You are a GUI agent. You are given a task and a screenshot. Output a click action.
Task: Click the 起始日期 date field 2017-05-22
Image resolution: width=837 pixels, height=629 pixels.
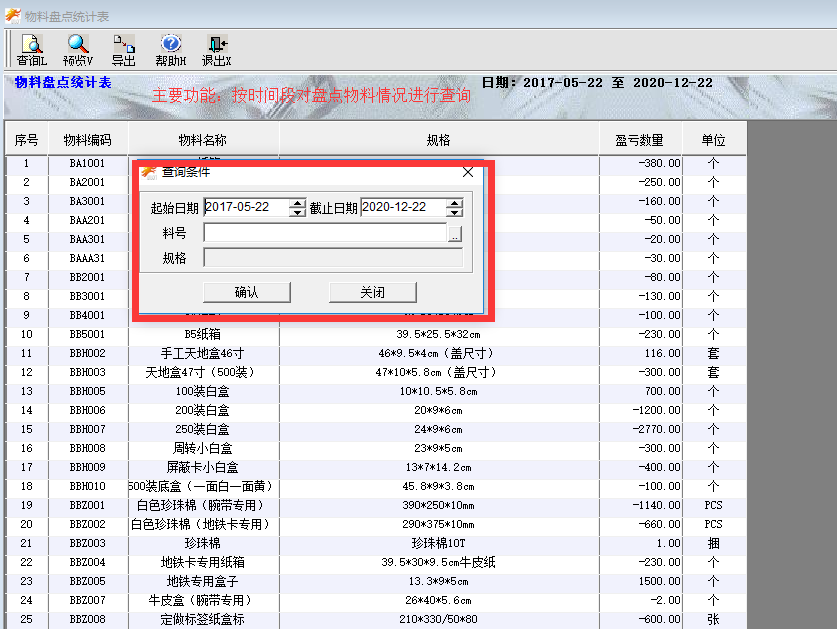point(247,207)
